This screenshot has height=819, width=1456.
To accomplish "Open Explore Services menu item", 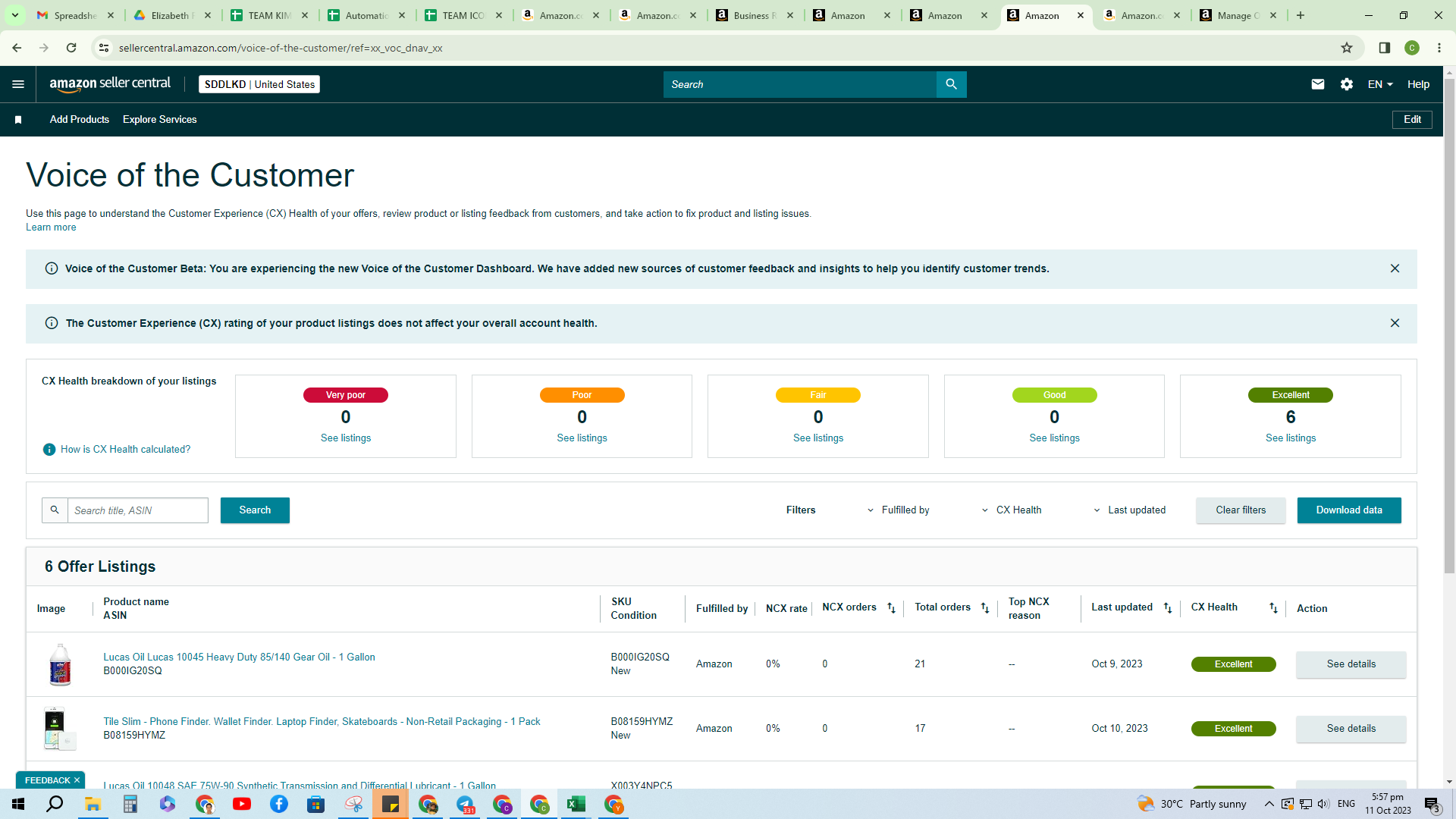I will (159, 120).
